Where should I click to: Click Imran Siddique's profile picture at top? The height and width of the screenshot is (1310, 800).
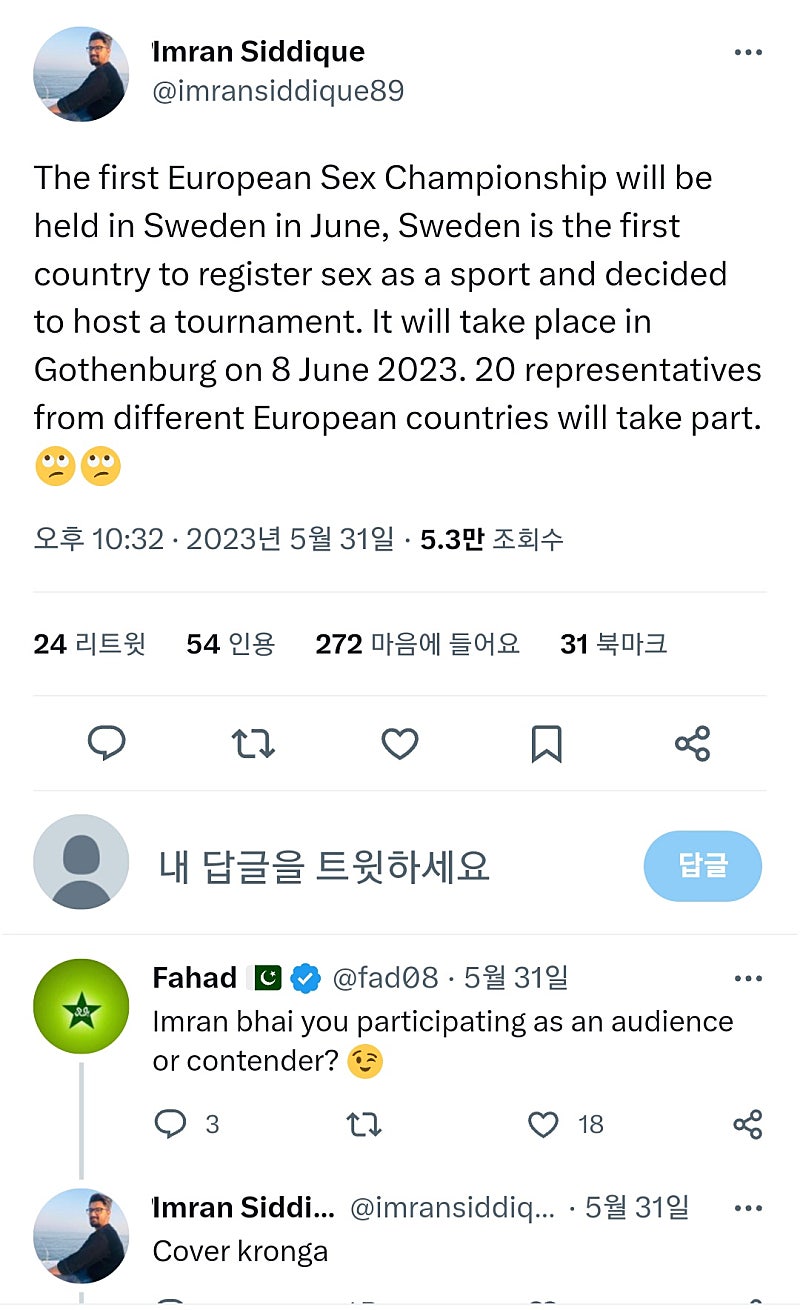pos(80,74)
